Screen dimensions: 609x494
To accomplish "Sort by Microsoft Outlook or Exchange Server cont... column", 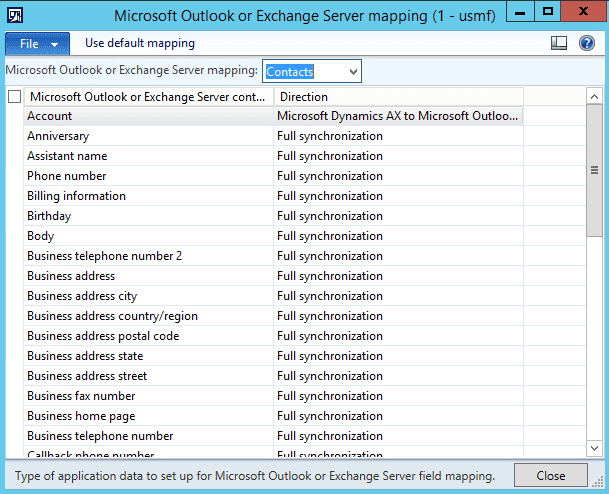I will pos(149,97).
